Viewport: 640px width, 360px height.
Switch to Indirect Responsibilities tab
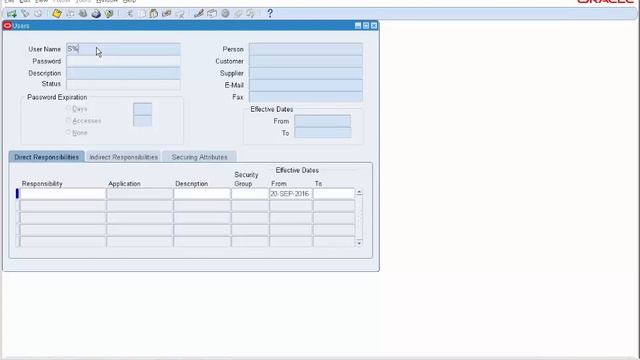coord(123,157)
